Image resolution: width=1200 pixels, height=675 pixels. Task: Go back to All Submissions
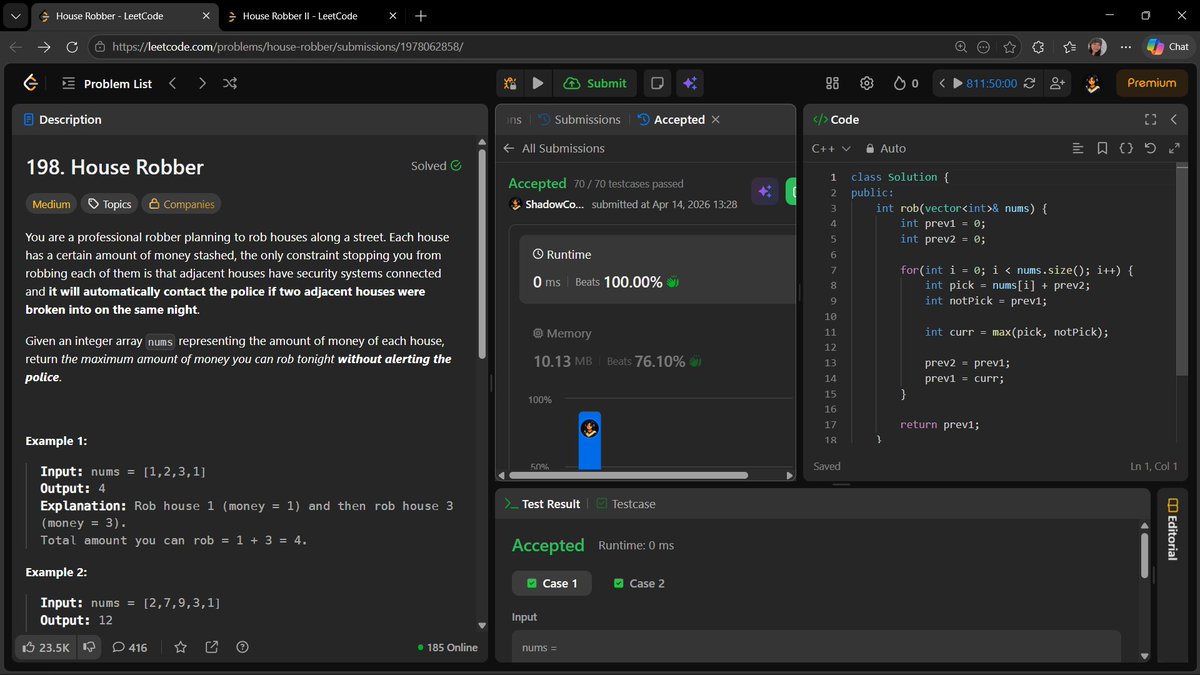[554, 148]
